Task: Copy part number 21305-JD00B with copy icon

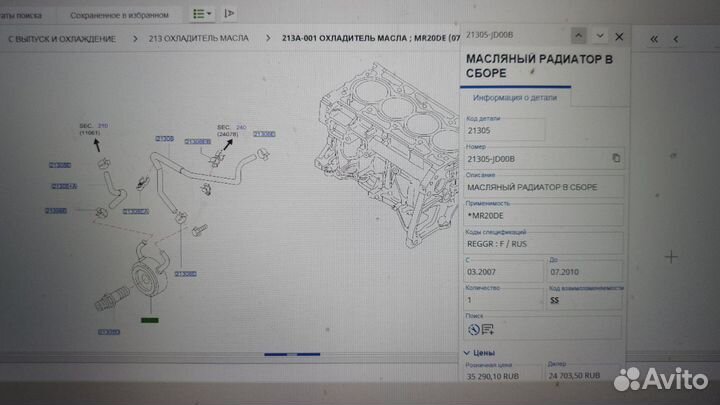Action: point(616,158)
